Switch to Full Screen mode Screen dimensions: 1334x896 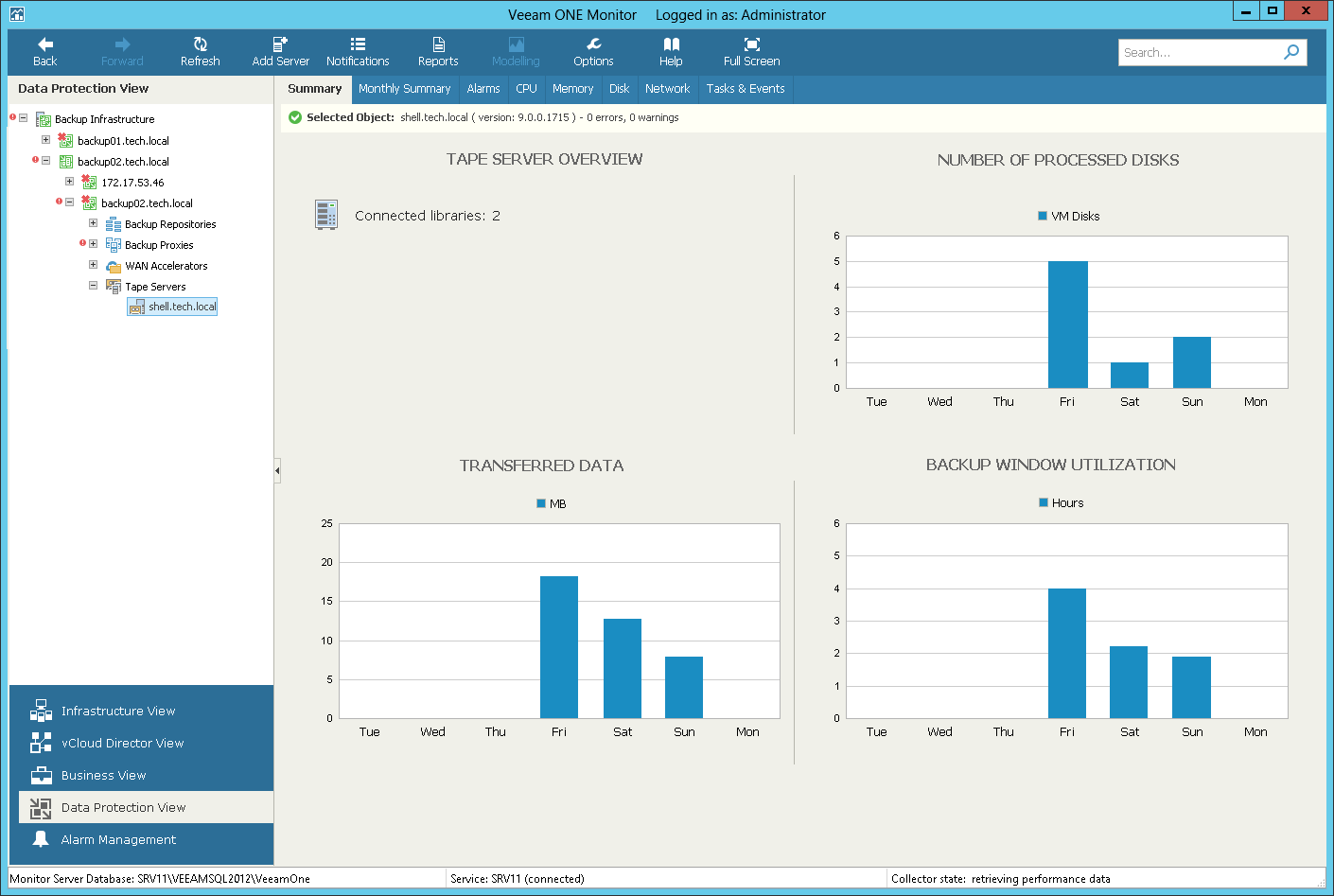[x=751, y=44]
